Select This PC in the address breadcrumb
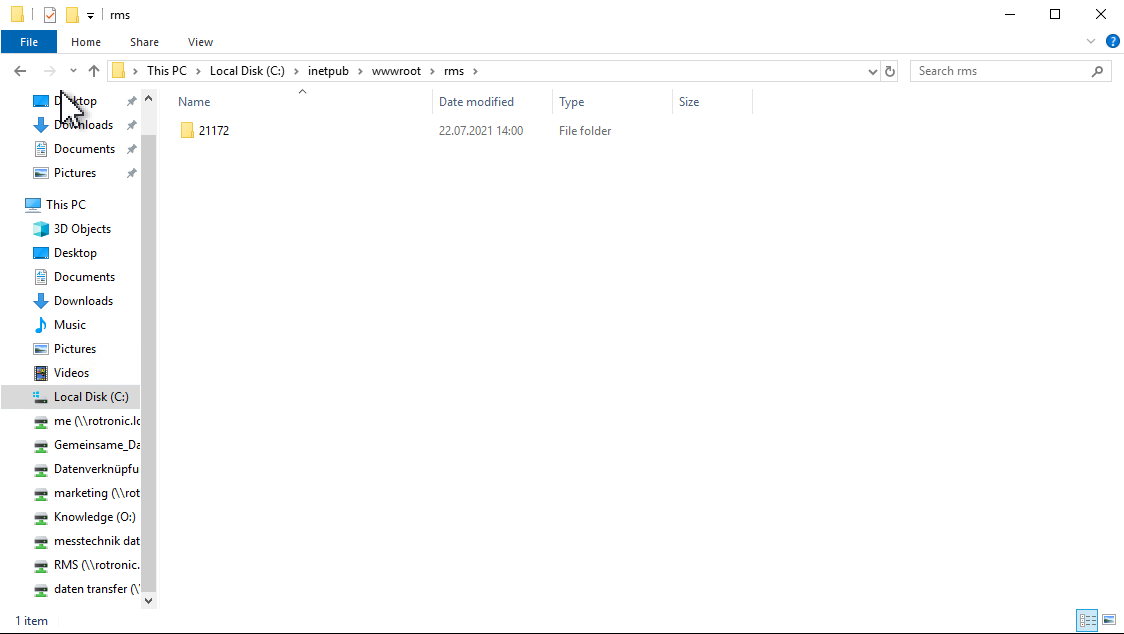This screenshot has width=1124, height=634. (166, 71)
